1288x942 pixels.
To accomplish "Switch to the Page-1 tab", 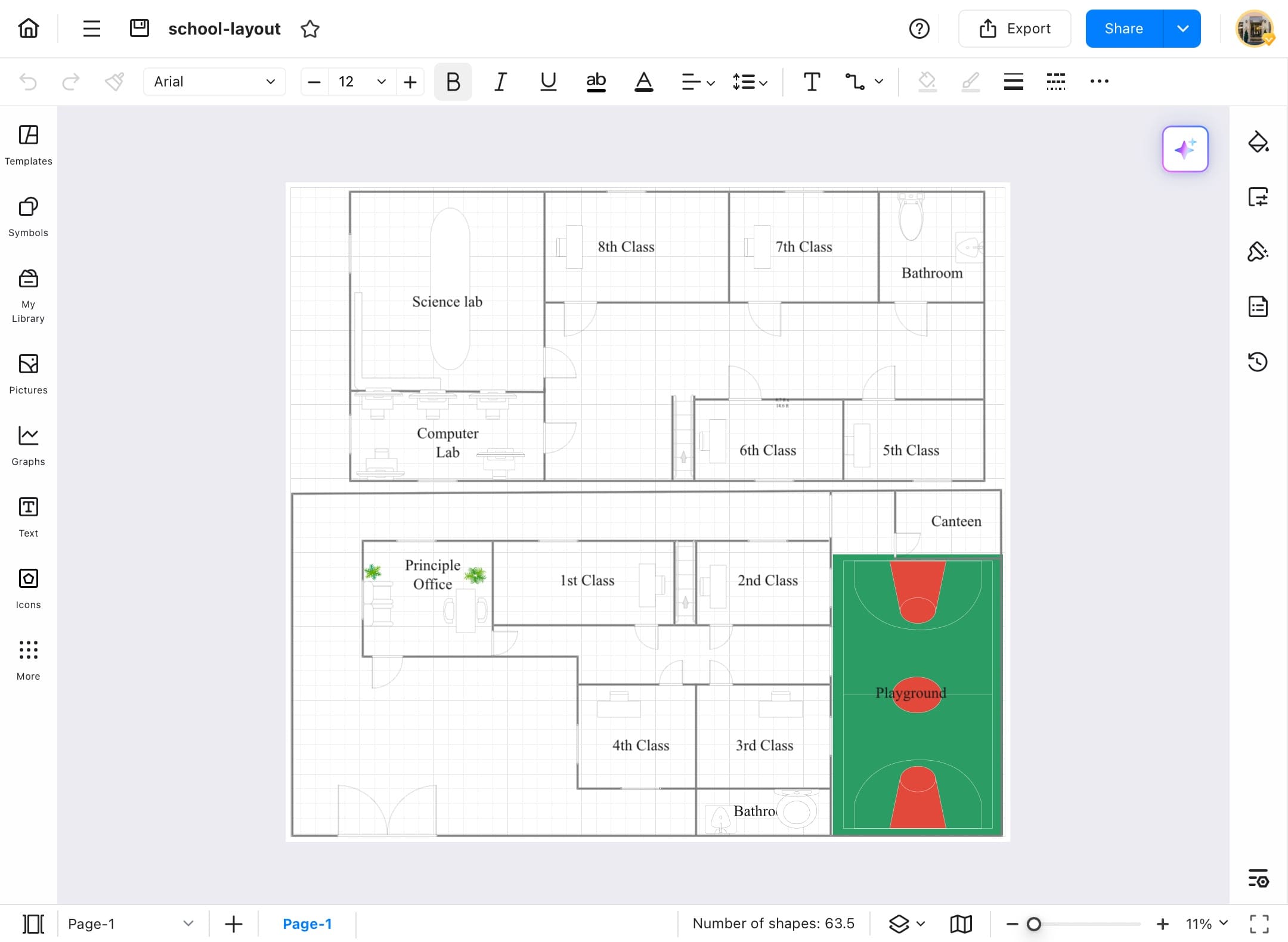I will 307,924.
